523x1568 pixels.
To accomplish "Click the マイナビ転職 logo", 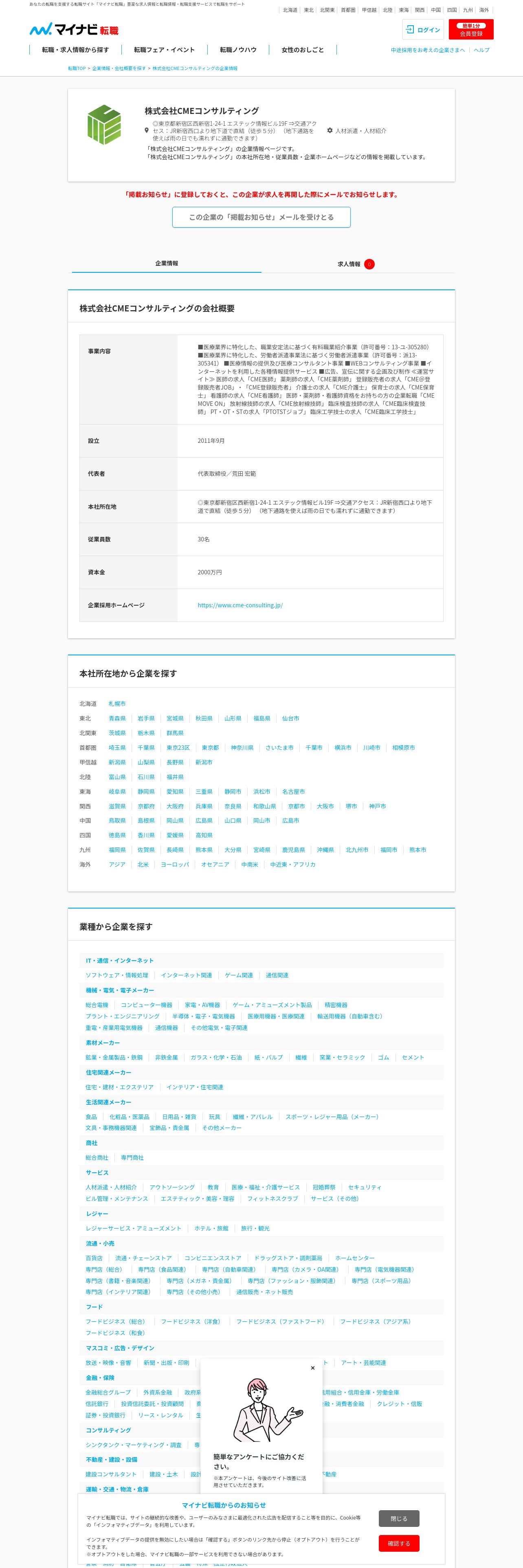I will tap(74, 29).
